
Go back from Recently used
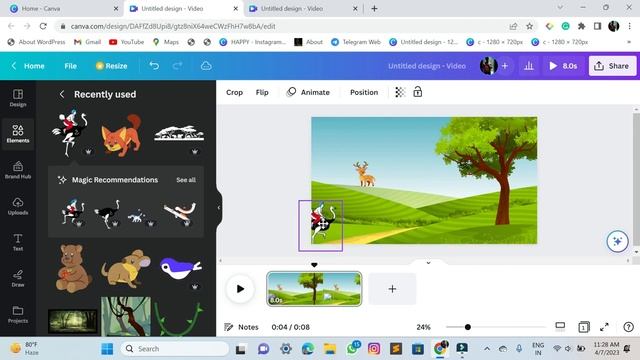(62, 94)
